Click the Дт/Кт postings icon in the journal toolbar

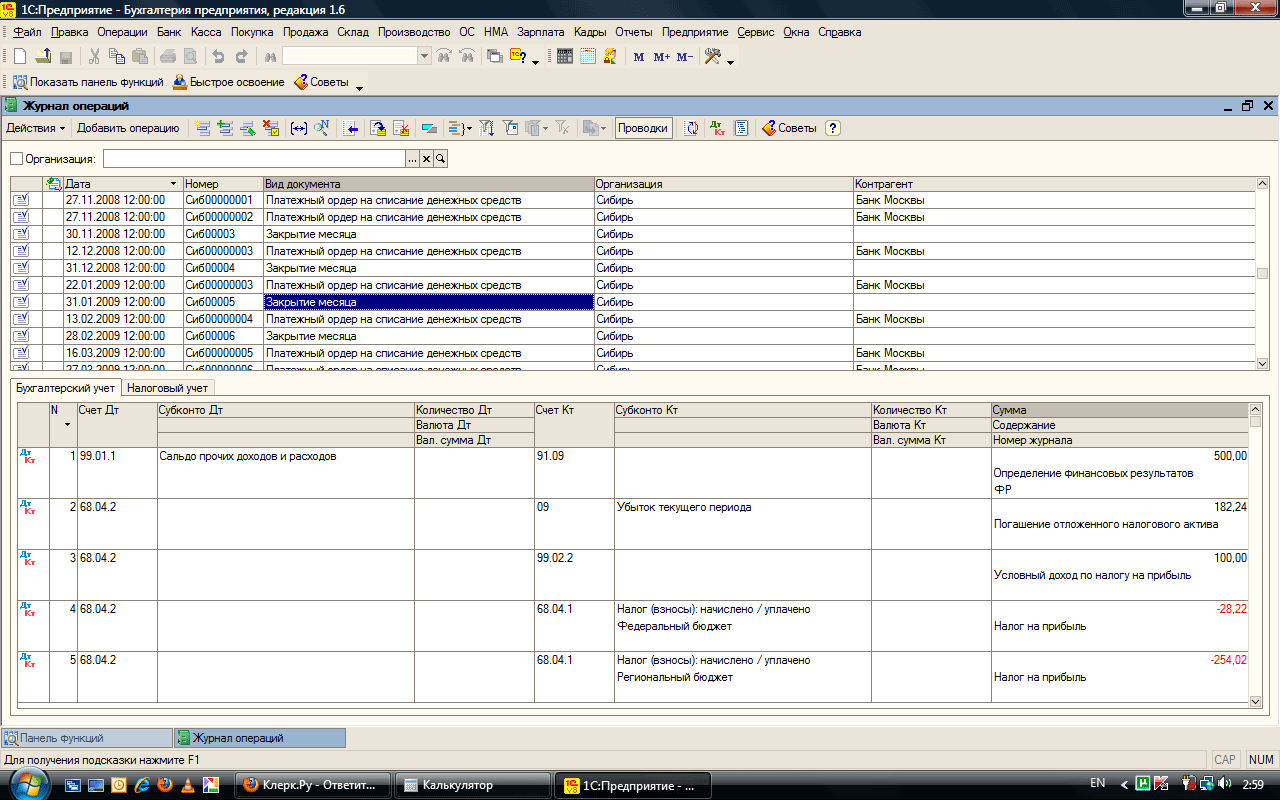pyautogui.click(x=717, y=128)
